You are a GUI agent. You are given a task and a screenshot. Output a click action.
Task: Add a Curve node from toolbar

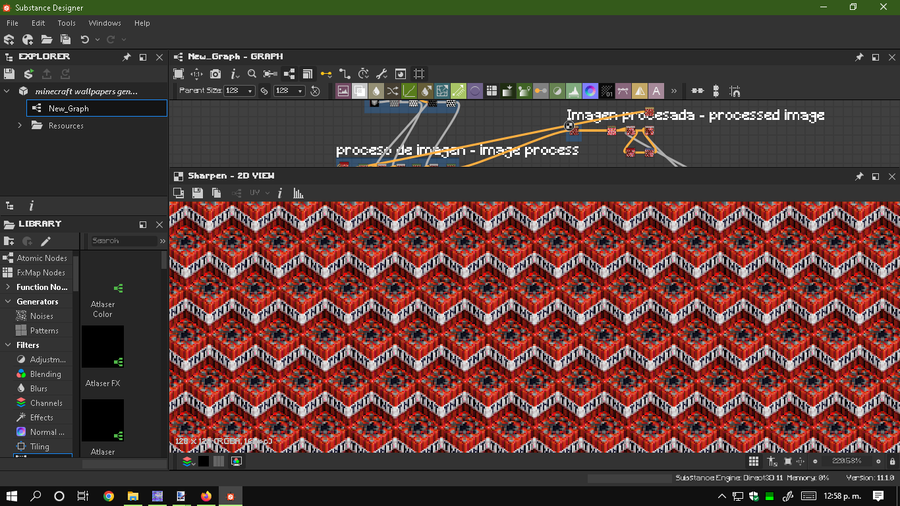409,91
